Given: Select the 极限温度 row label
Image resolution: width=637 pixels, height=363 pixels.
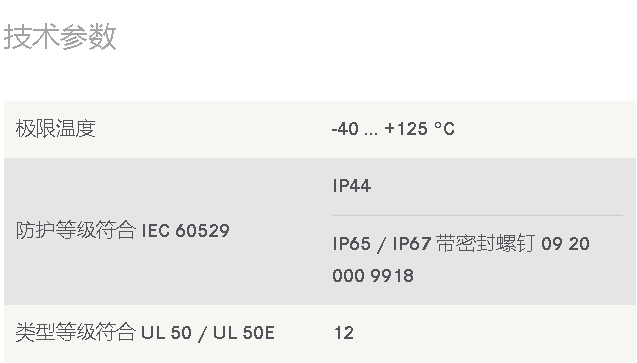Looking at the screenshot, I should [55, 129].
